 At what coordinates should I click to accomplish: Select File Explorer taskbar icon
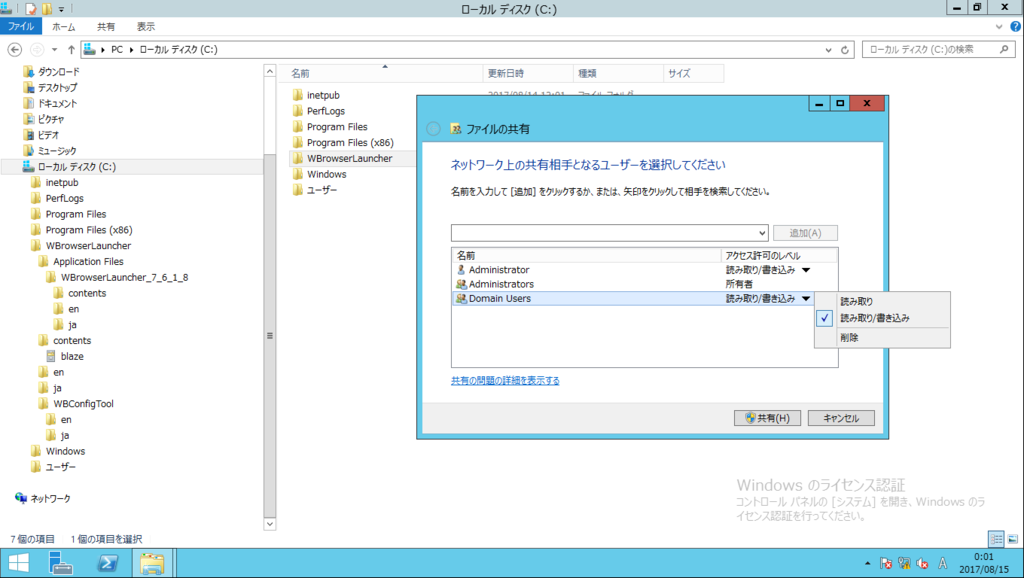pyautogui.click(x=152, y=563)
